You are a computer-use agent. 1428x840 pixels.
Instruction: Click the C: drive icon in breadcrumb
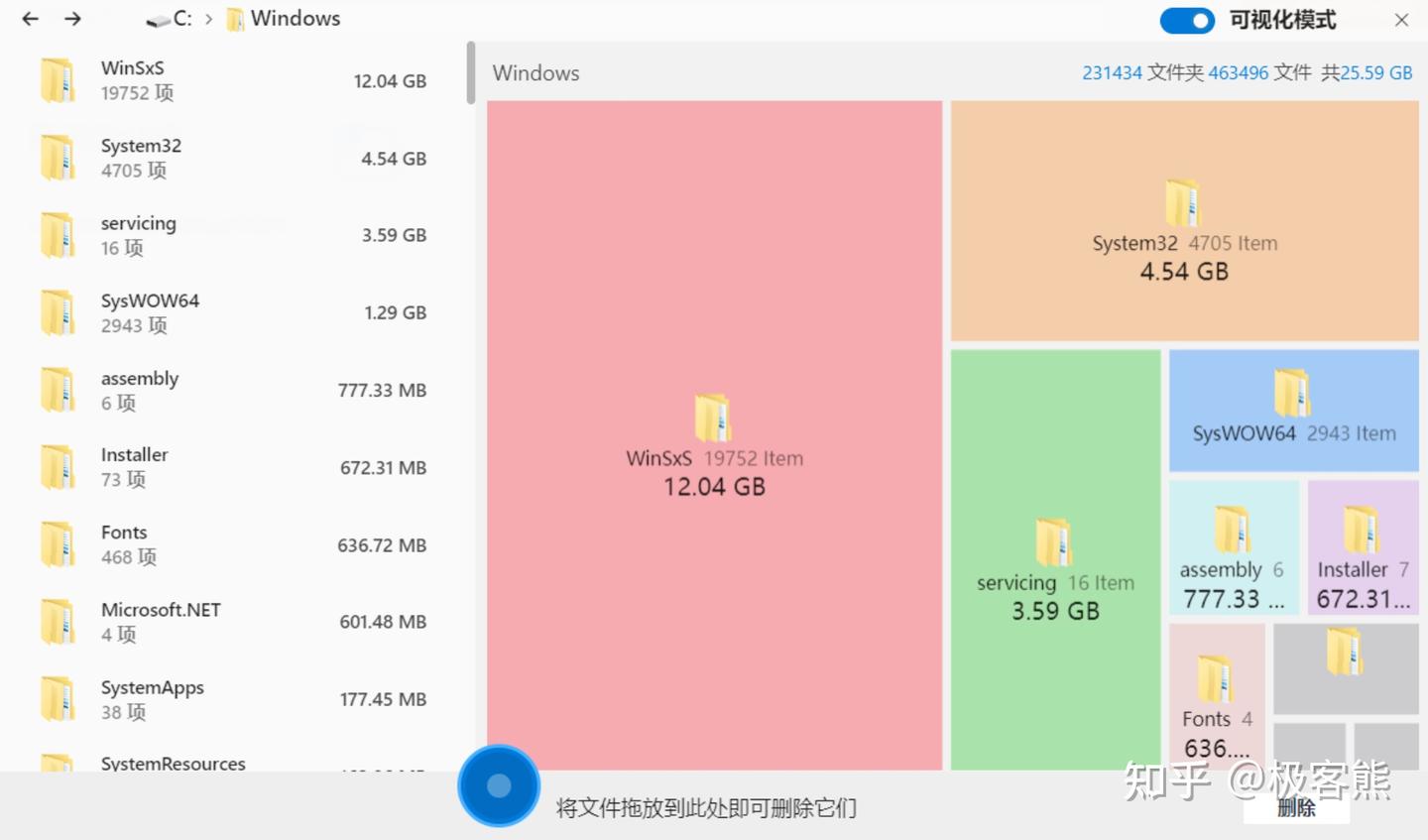pyautogui.click(x=158, y=20)
